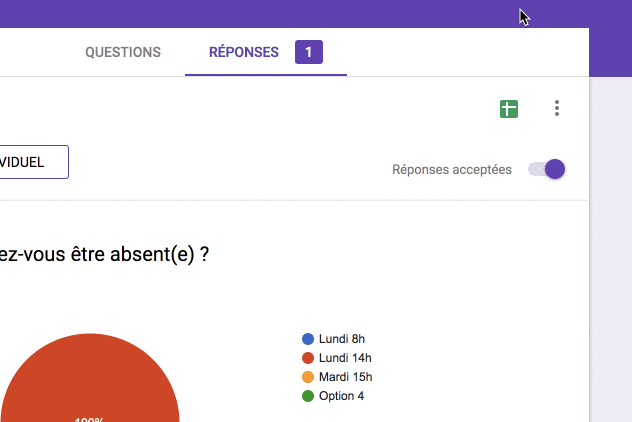Select the Option 4 legend label
Image resolution: width=632 pixels, height=422 pixels.
tap(341, 396)
